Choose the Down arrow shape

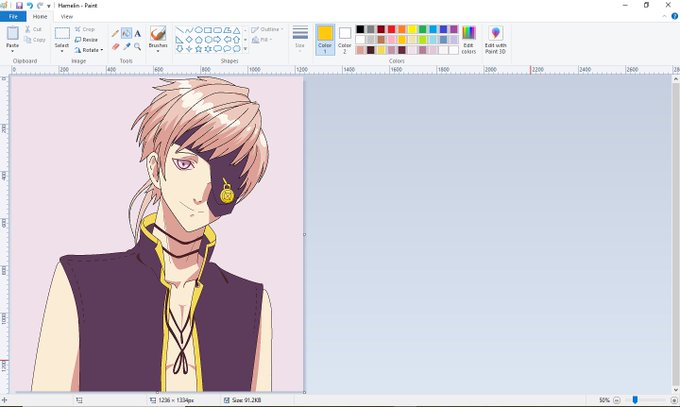pyautogui.click(x=179, y=49)
